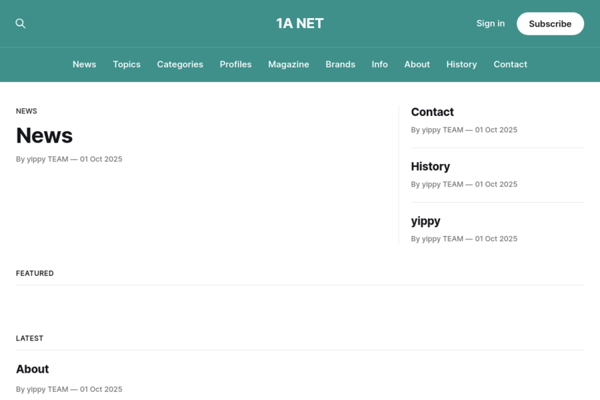This screenshot has width=600, height=400.
Task: Click the search magnifier icon
Action: coord(21,24)
